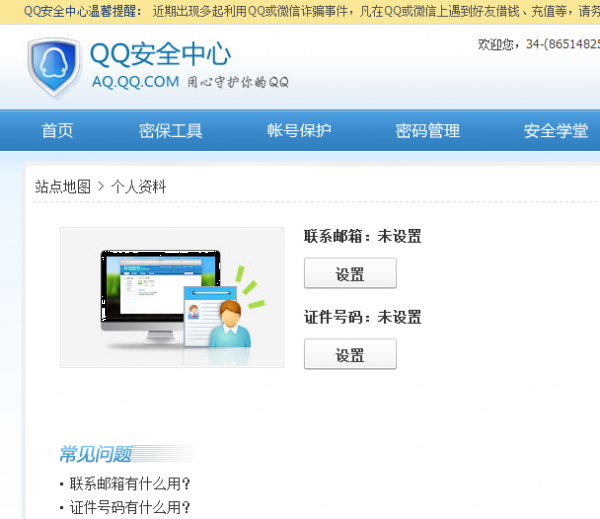Screen dimensions: 600x519
Task: Click 设置 button under 联系邮箱
Action: 350,273
